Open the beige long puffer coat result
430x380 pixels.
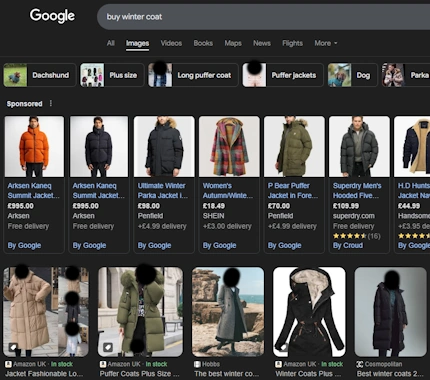46,312
